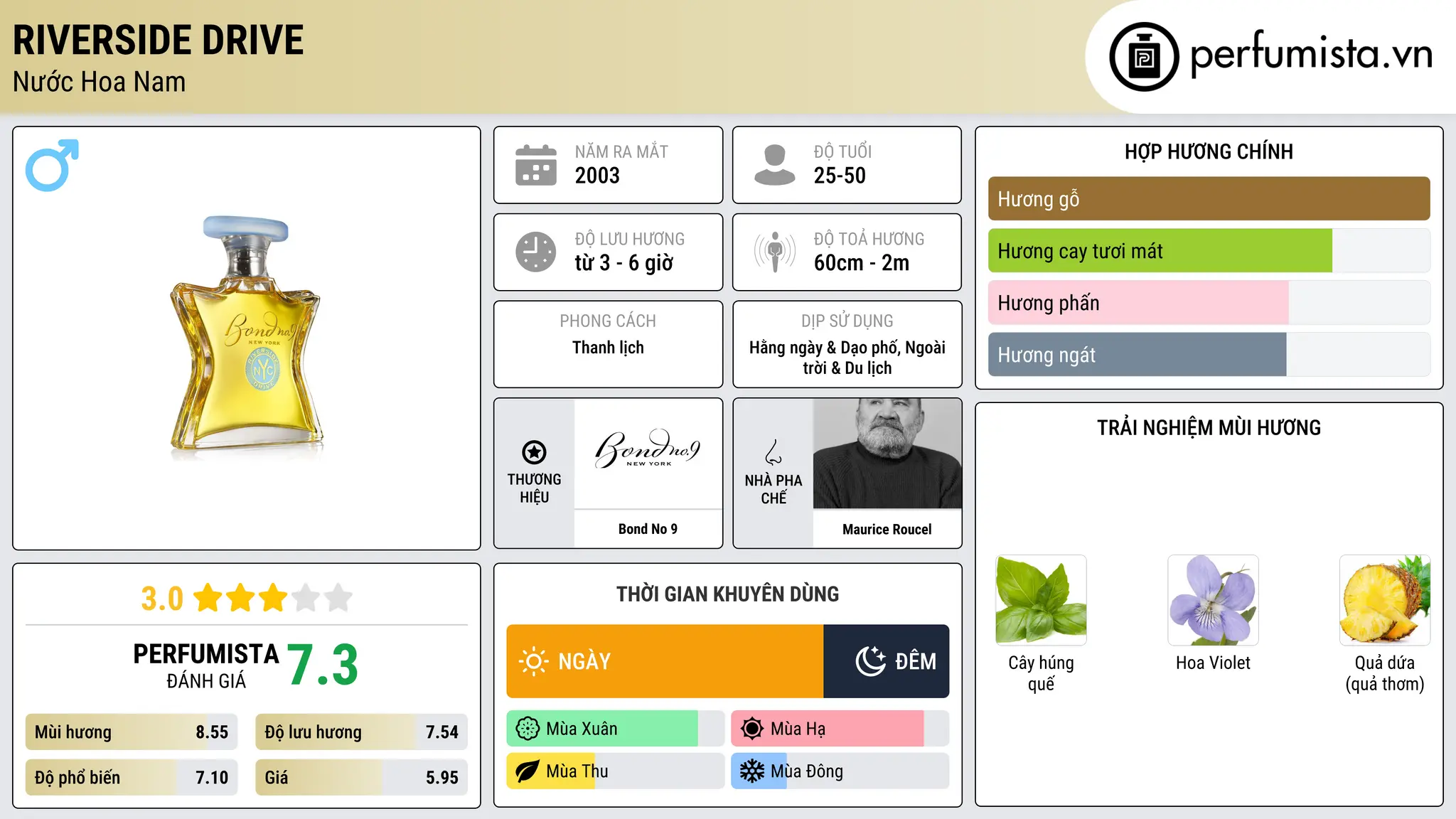
Task: Click the person icon beside Độ tuổi
Action: pos(775,165)
